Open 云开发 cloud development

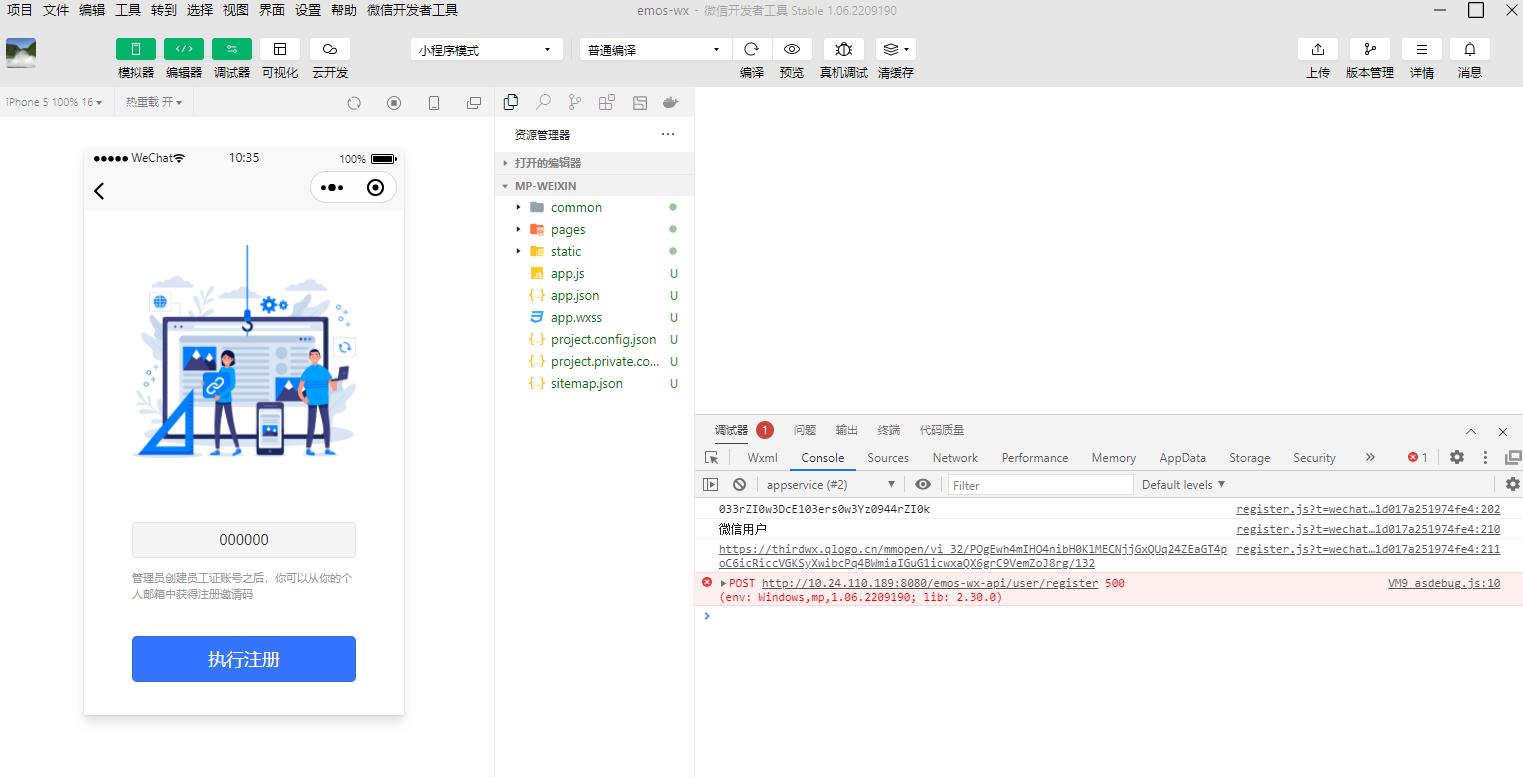(330, 49)
